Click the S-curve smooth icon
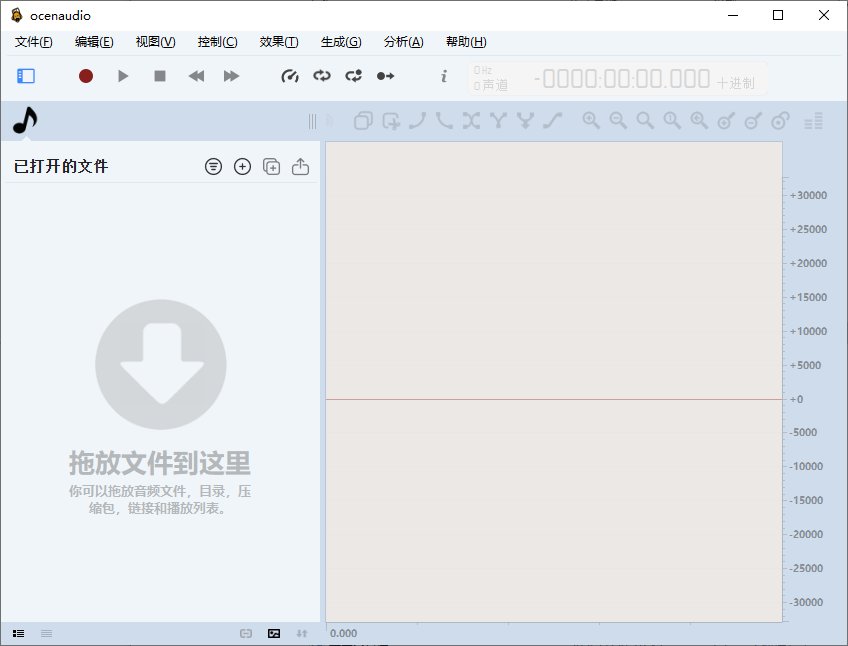The width and height of the screenshot is (848, 646). pos(552,121)
